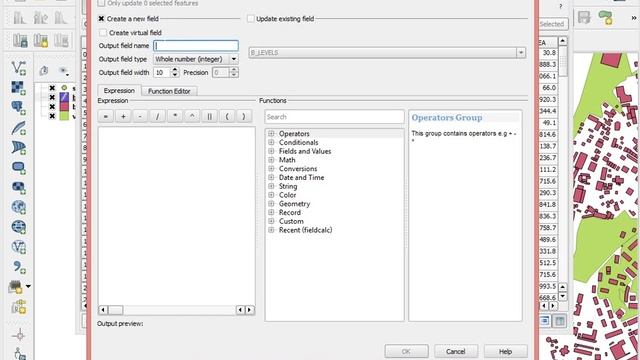Toggle visibility of the point symbol layer

pos(52,88)
